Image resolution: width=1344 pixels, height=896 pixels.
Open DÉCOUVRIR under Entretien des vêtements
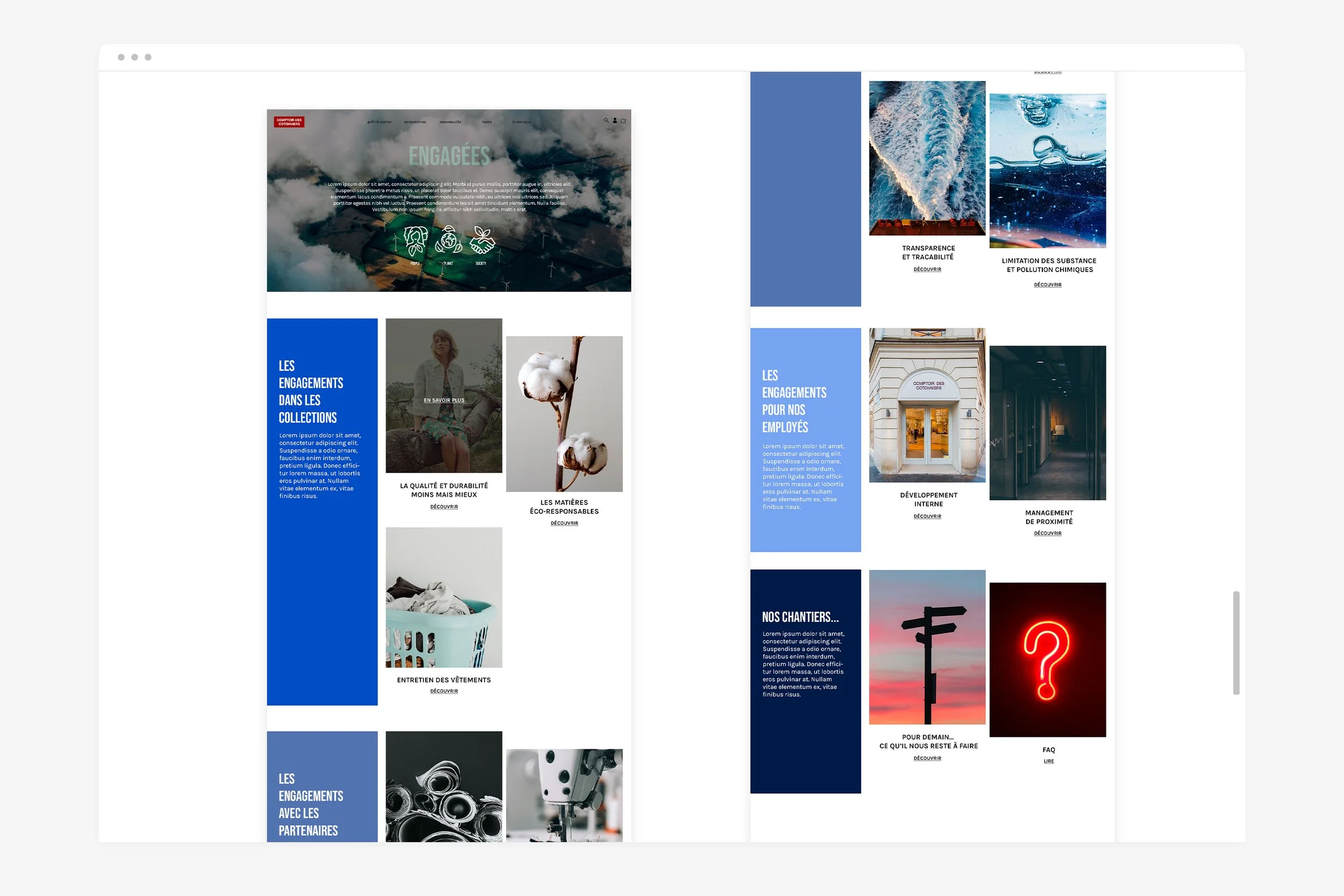pos(445,691)
